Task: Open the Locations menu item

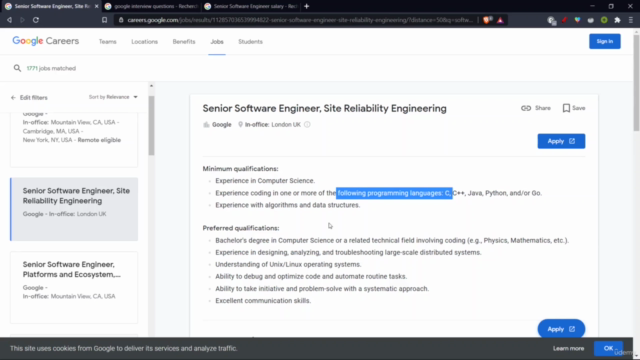Action: pos(144,42)
